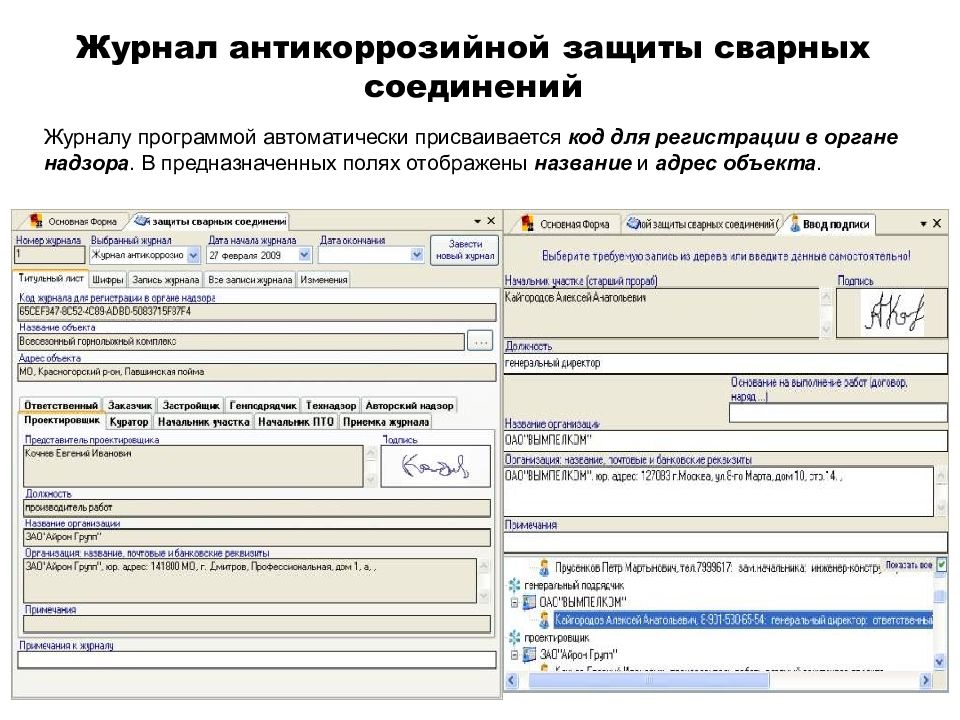Click signature image in Ввод подписи
The image size is (960, 720).
pyautogui.click(x=892, y=313)
